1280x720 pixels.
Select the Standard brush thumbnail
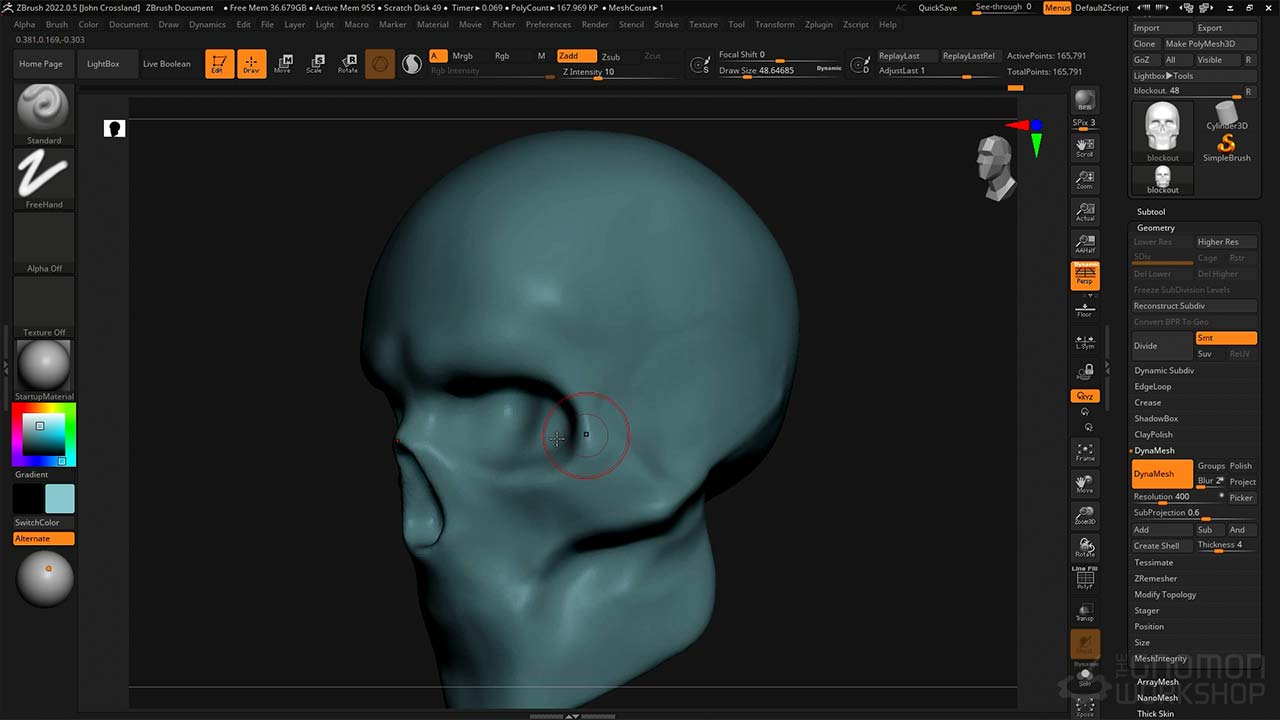(x=44, y=110)
